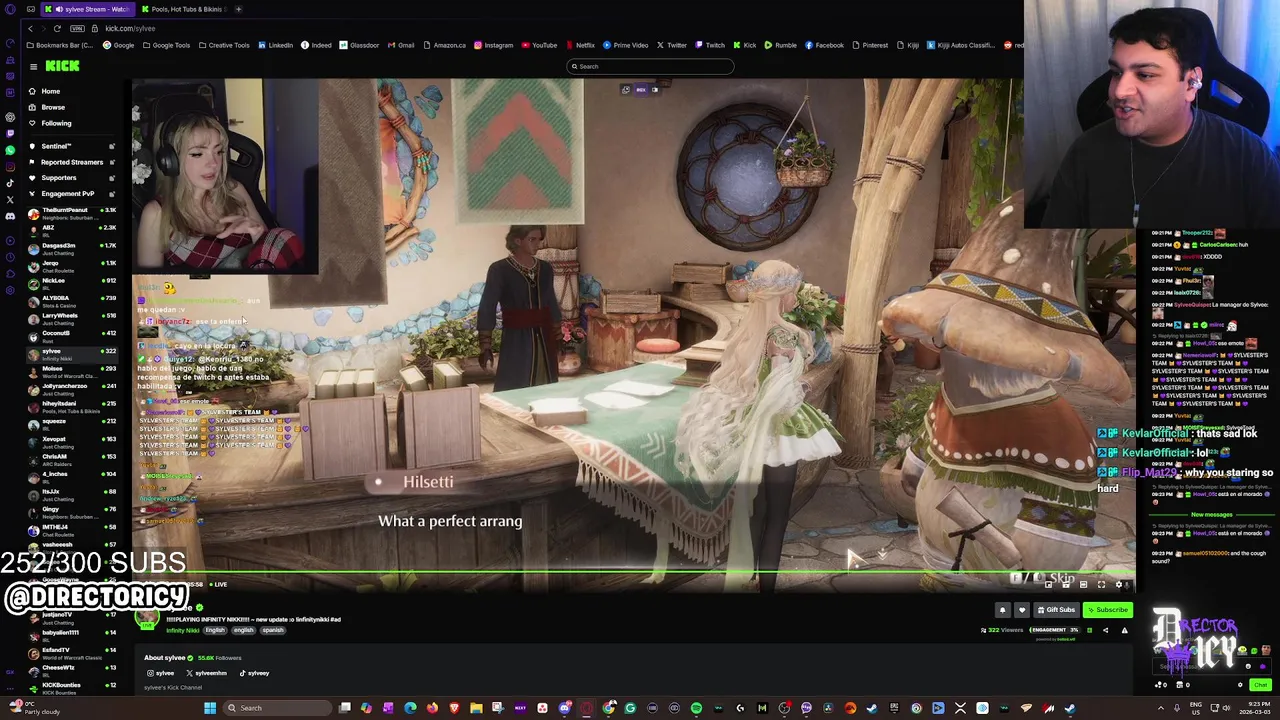Screen dimensions: 1280x720
Task: Open the Pinterest bookmark
Action: tap(870, 45)
